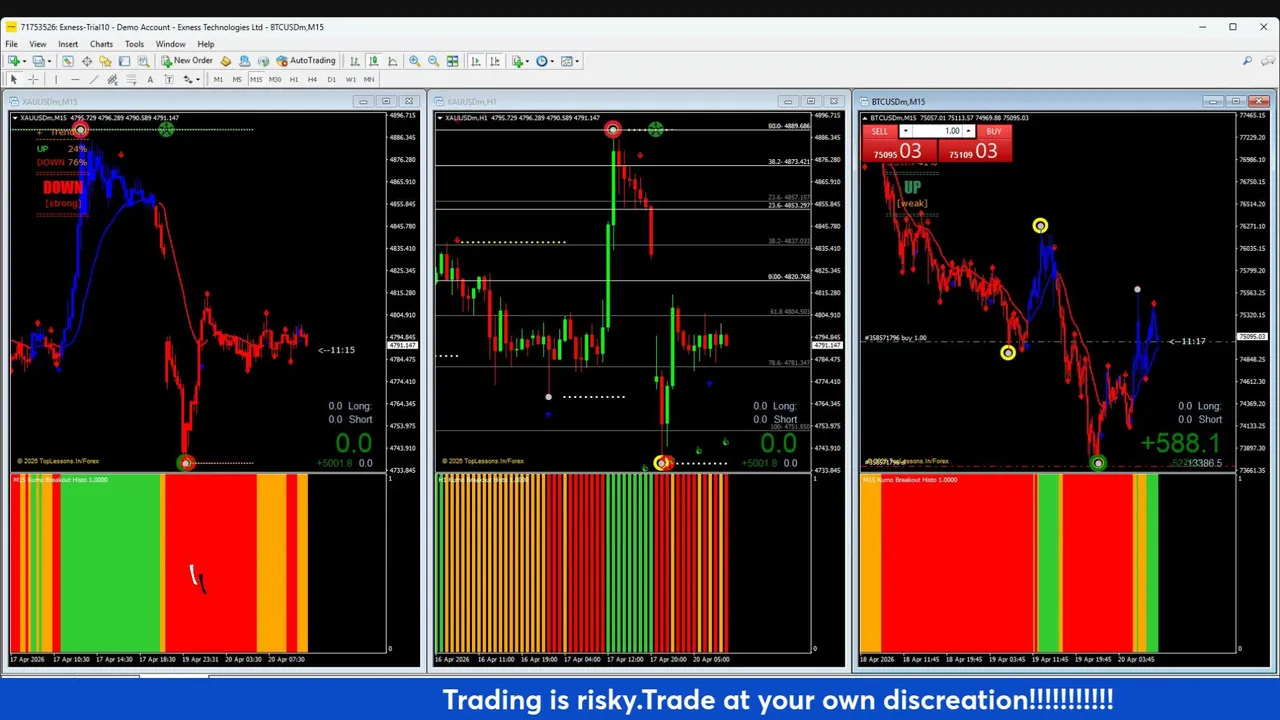This screenshot has width=1280, height=720.
Task: Switch to the MN timeframe
Action: [369, 79]
